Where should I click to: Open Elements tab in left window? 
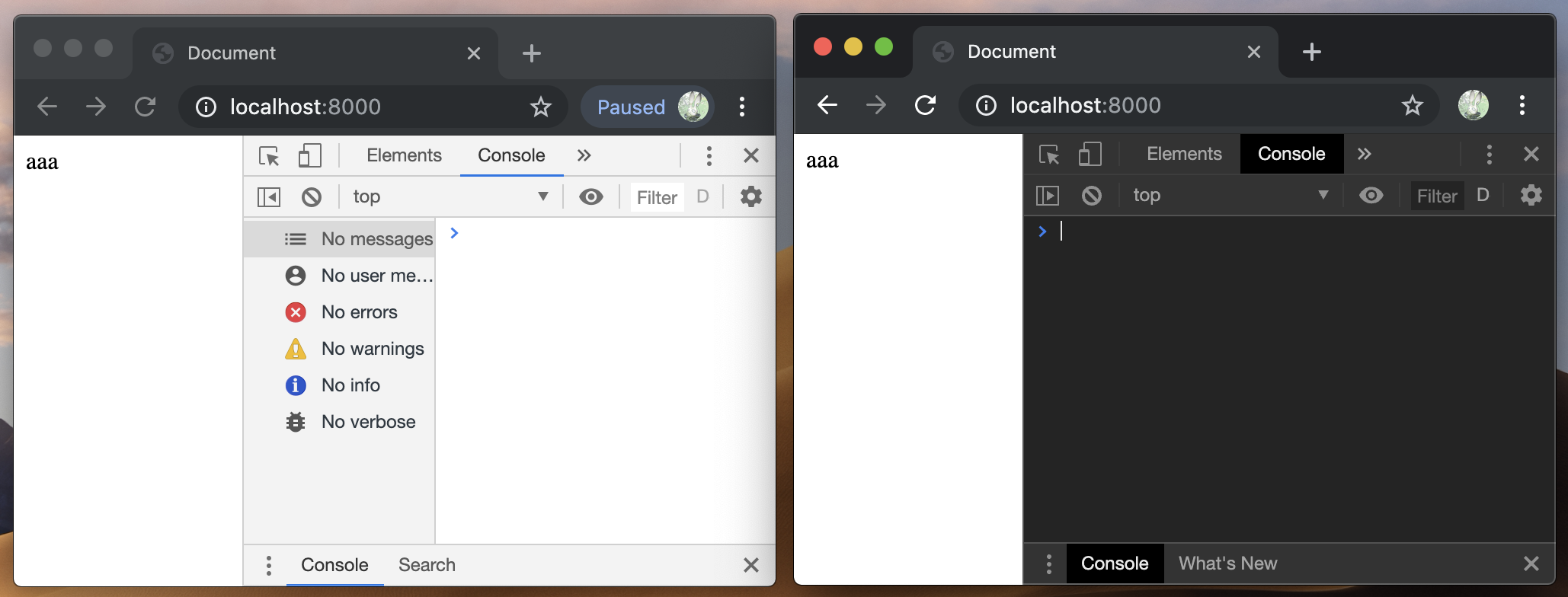pyautogui.click(x=404, y=155)
